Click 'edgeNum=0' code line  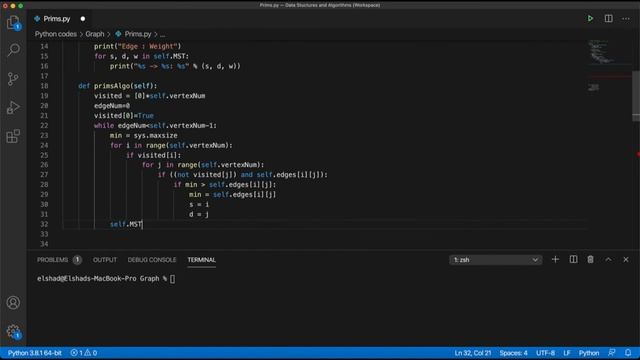(x=112, y=106)
